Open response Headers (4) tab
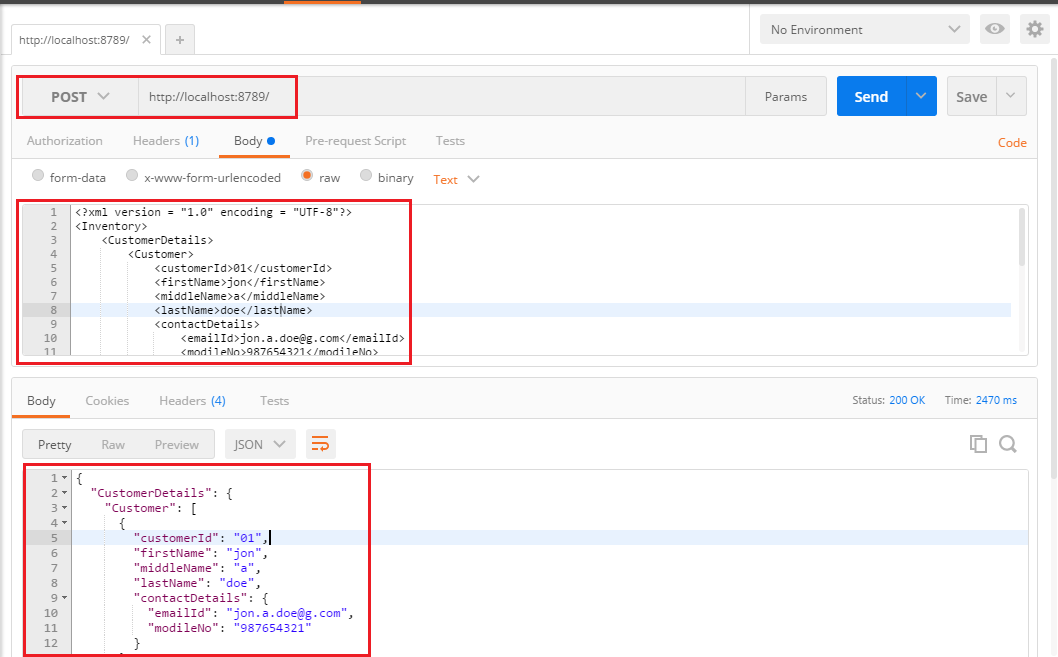The height and width of the screenshot is (657, 1058). pyautogui.click(x=192, y=401)
